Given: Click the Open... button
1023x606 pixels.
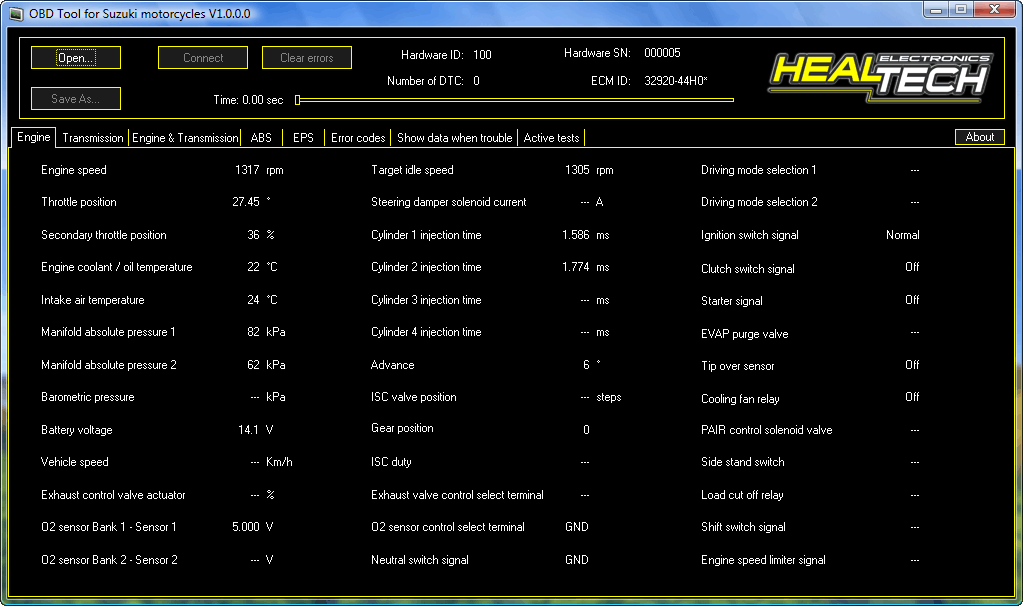Looking at the screenshot, I should [x=76, y=58].
